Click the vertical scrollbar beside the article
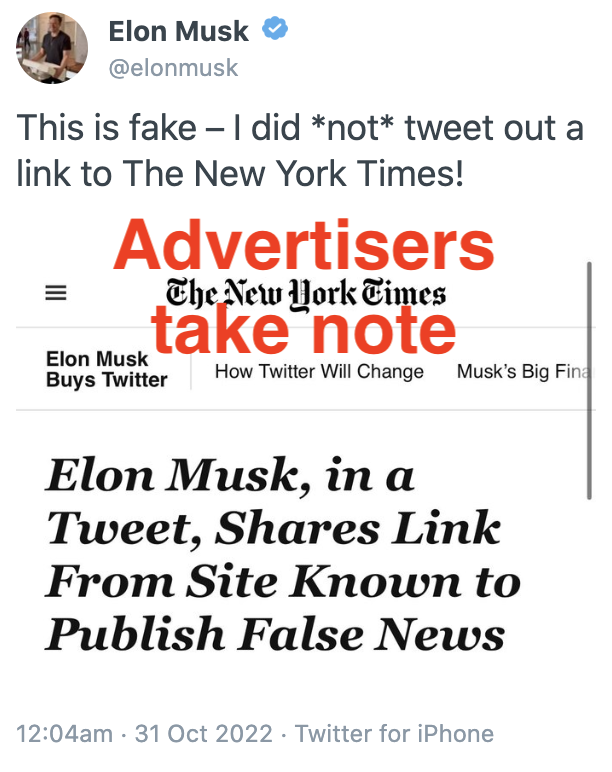This screenshot has height=772, width=612. click(x=589, y=381)
